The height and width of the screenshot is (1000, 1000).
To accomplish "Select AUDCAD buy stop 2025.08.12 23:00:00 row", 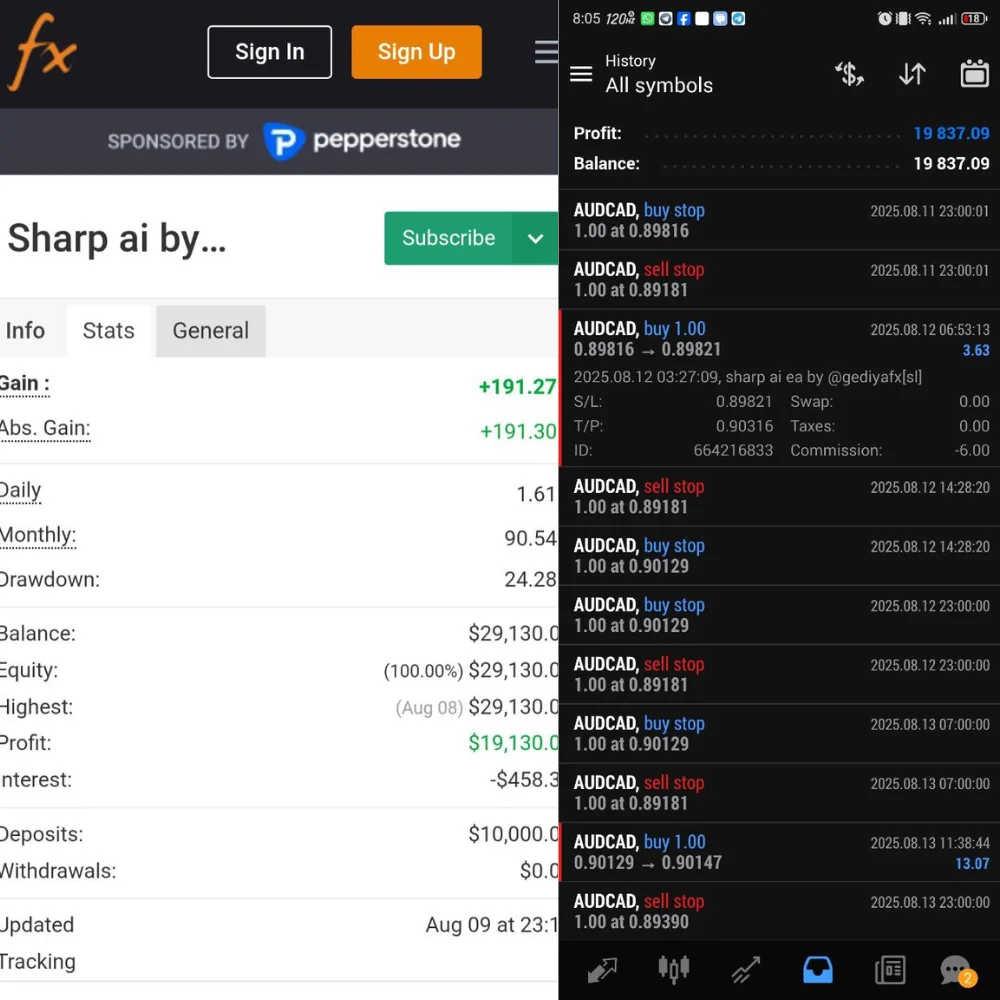I will click(x=781, y=615).
